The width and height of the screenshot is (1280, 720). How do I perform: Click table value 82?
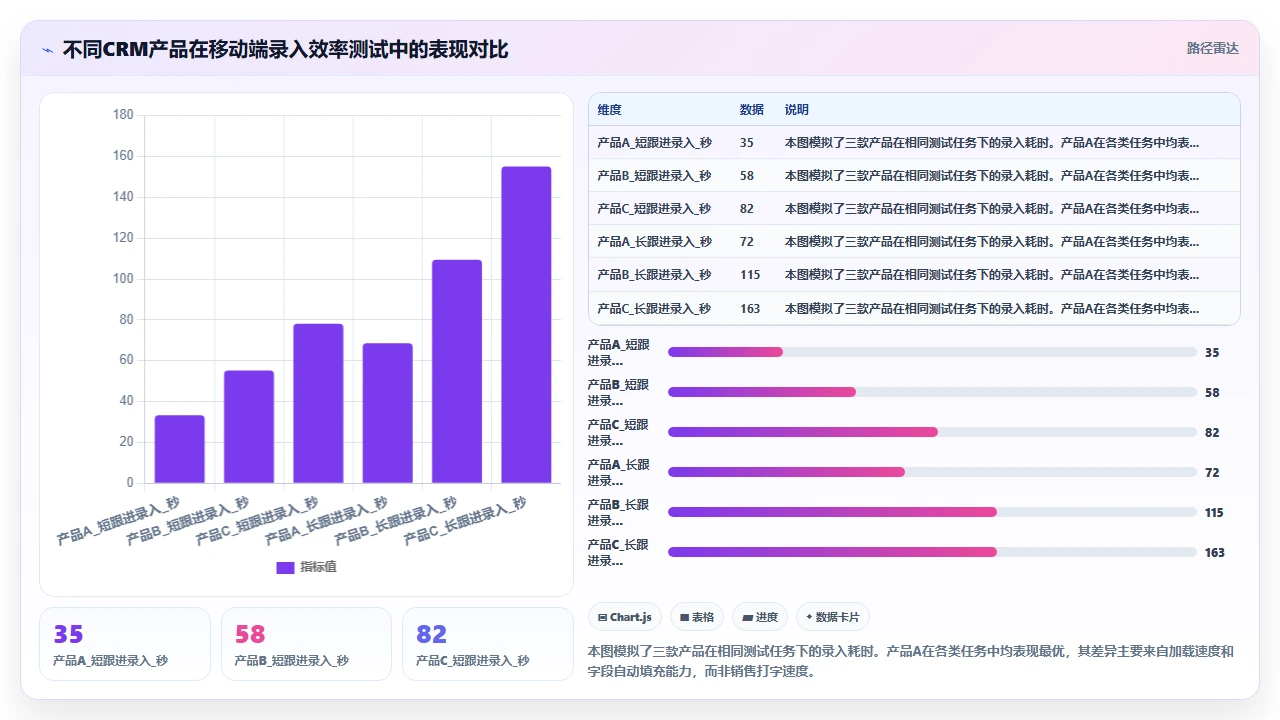(747, 208)
